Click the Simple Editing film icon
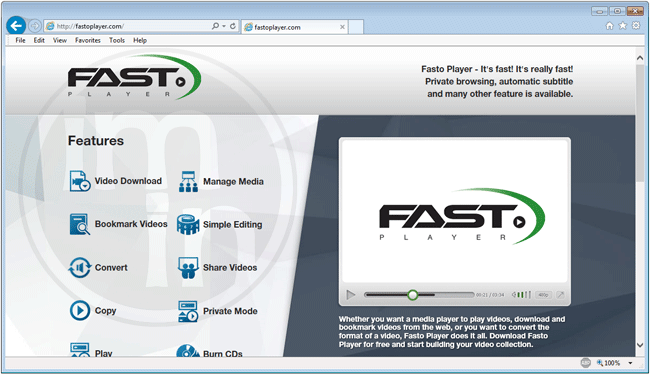The width and height of the screenshot is (650, 375). [x=188, y=225]
